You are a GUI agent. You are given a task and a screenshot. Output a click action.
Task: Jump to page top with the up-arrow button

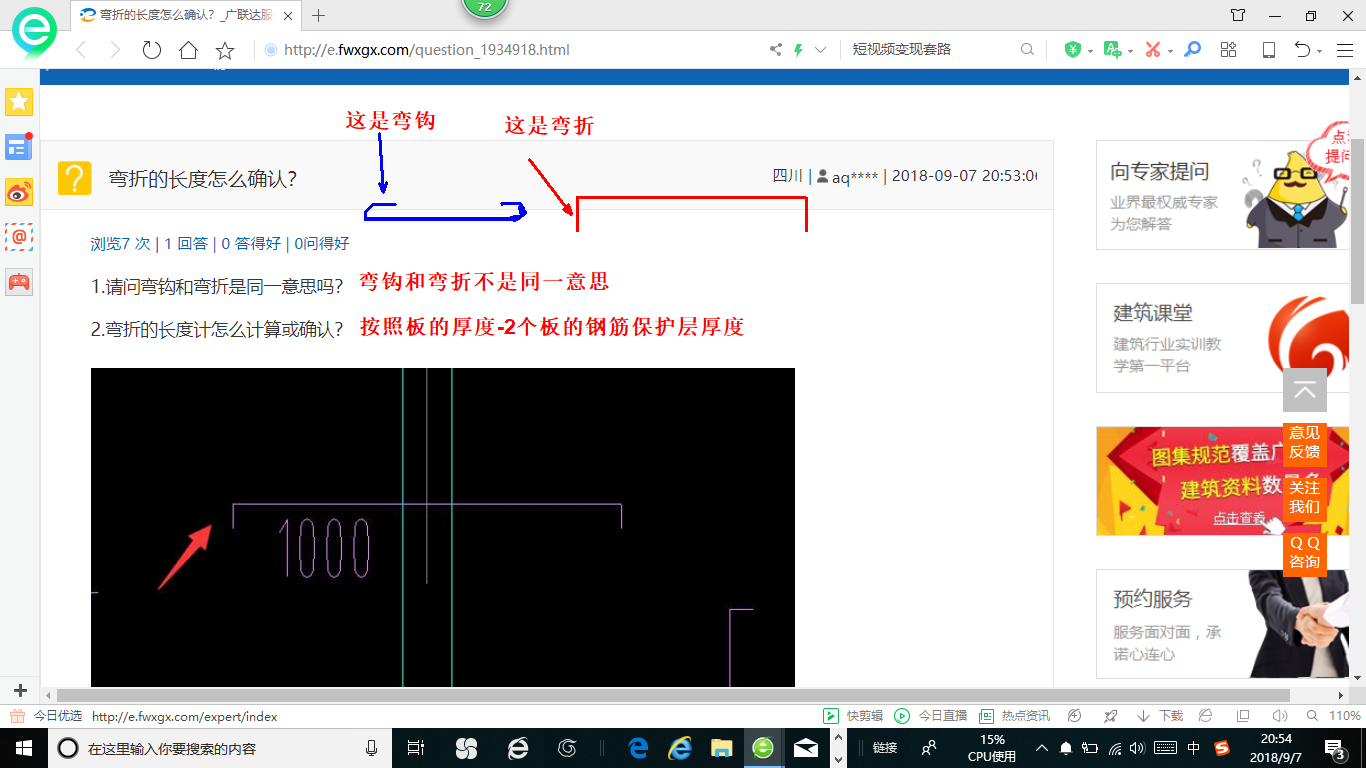pyautogui.click(x=1305, y=390)
